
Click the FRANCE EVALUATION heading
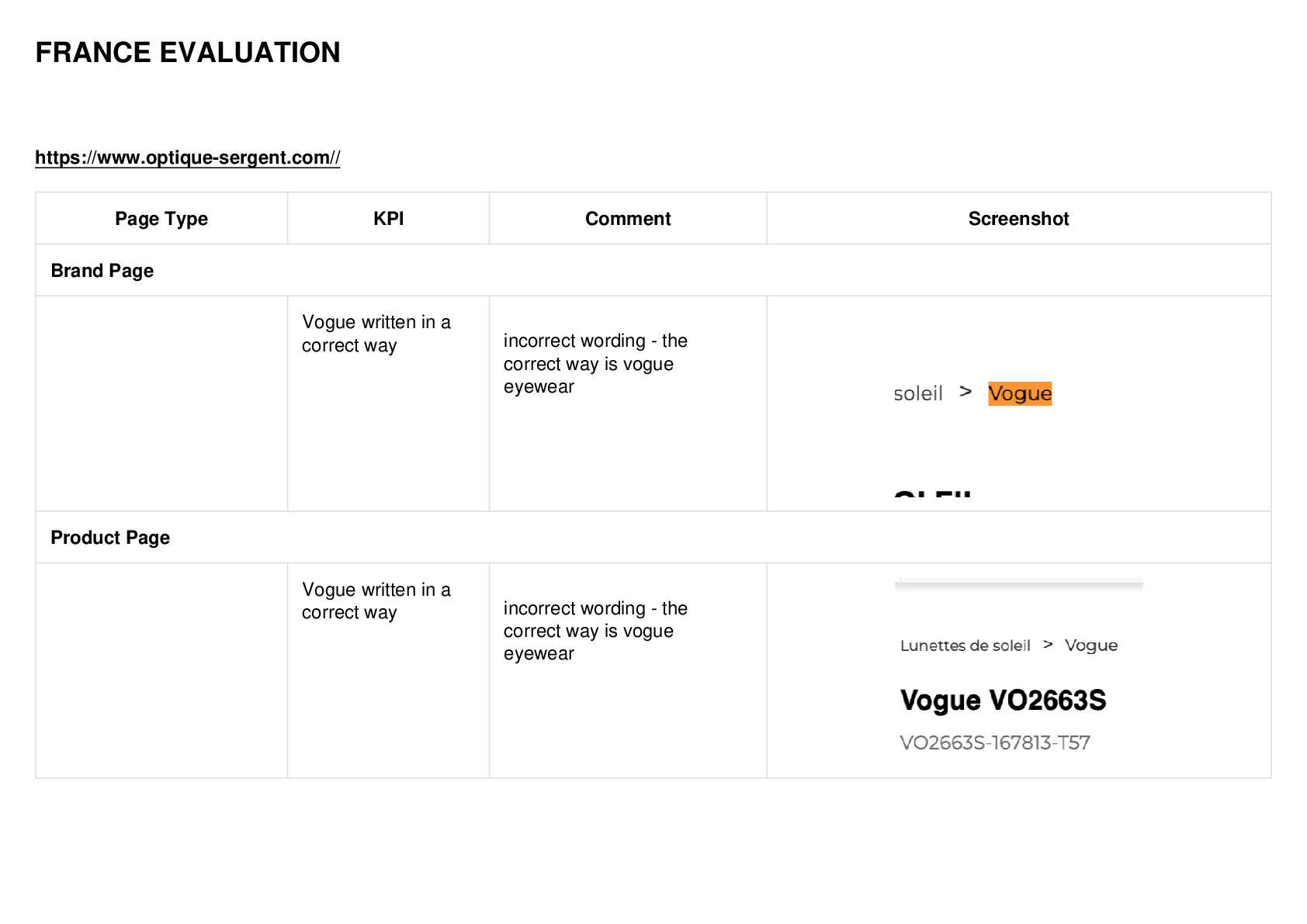pyautogui.click(x=188, y=53)
